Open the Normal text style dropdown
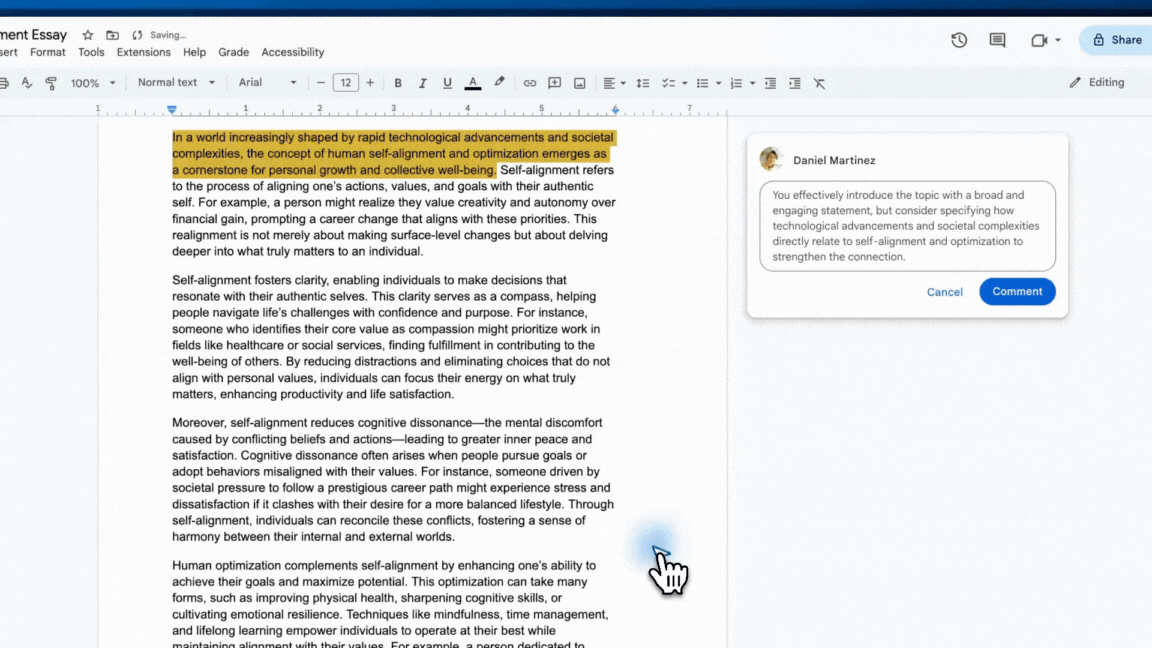Screen dimensions: 1152x648 pyautogui.click(x=176, y=83)
